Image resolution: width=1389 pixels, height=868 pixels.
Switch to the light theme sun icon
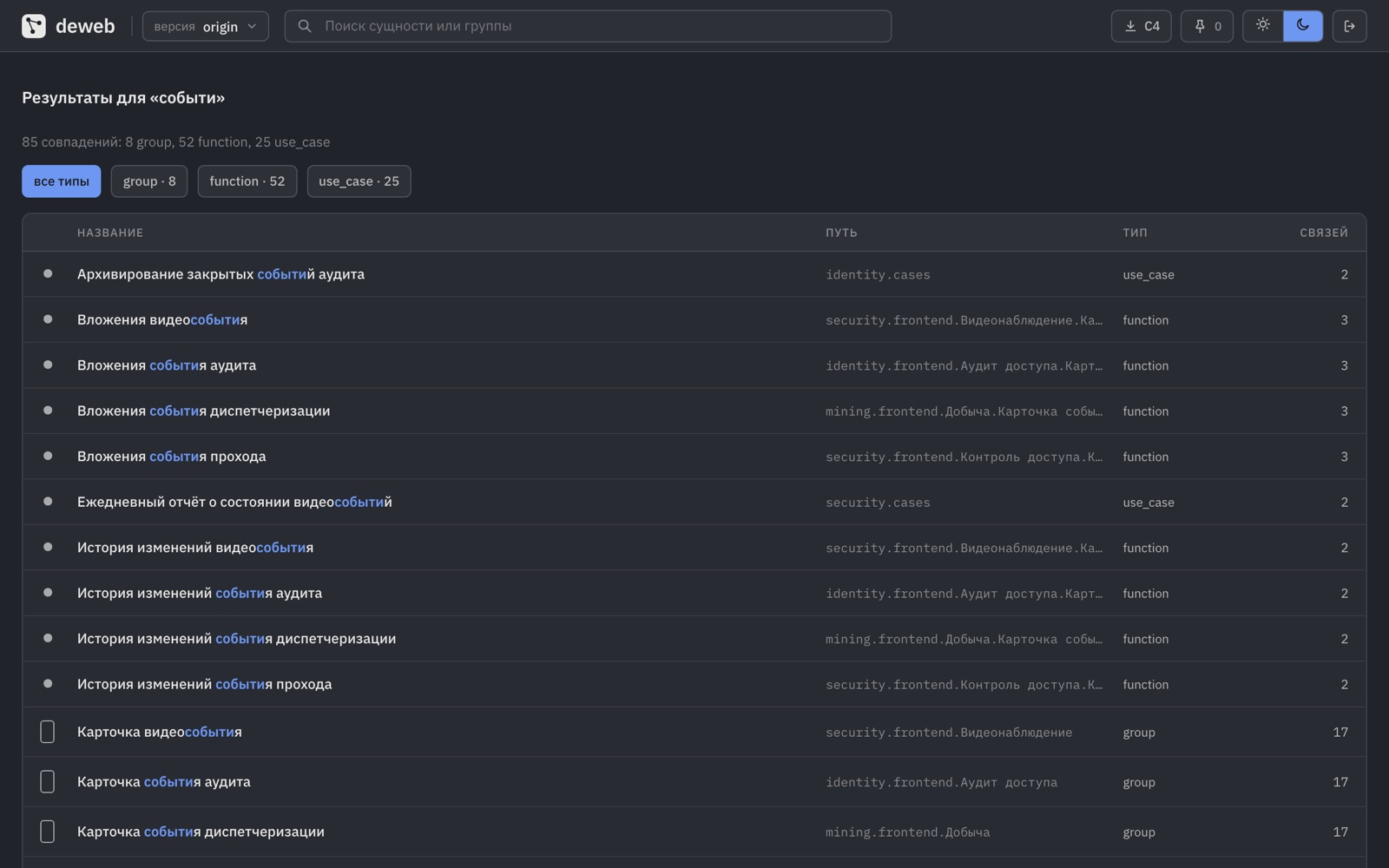(1263, 25)
